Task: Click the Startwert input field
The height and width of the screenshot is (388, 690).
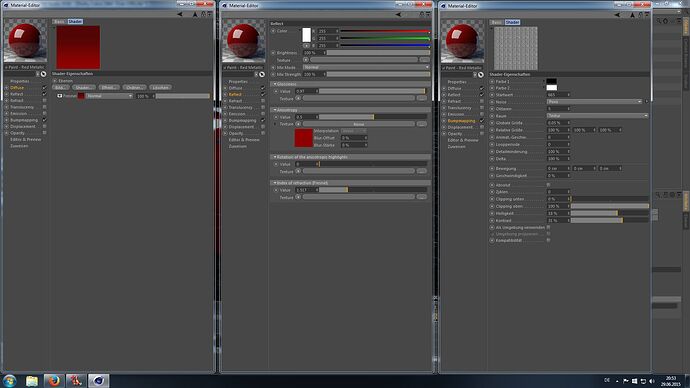Action: [x=558, y=95]
